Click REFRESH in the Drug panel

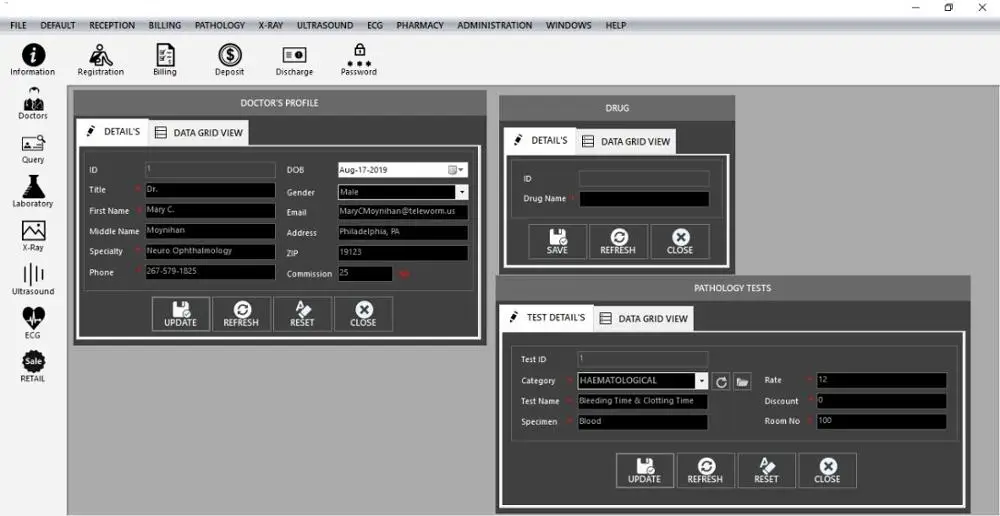[x=618, y=242]
